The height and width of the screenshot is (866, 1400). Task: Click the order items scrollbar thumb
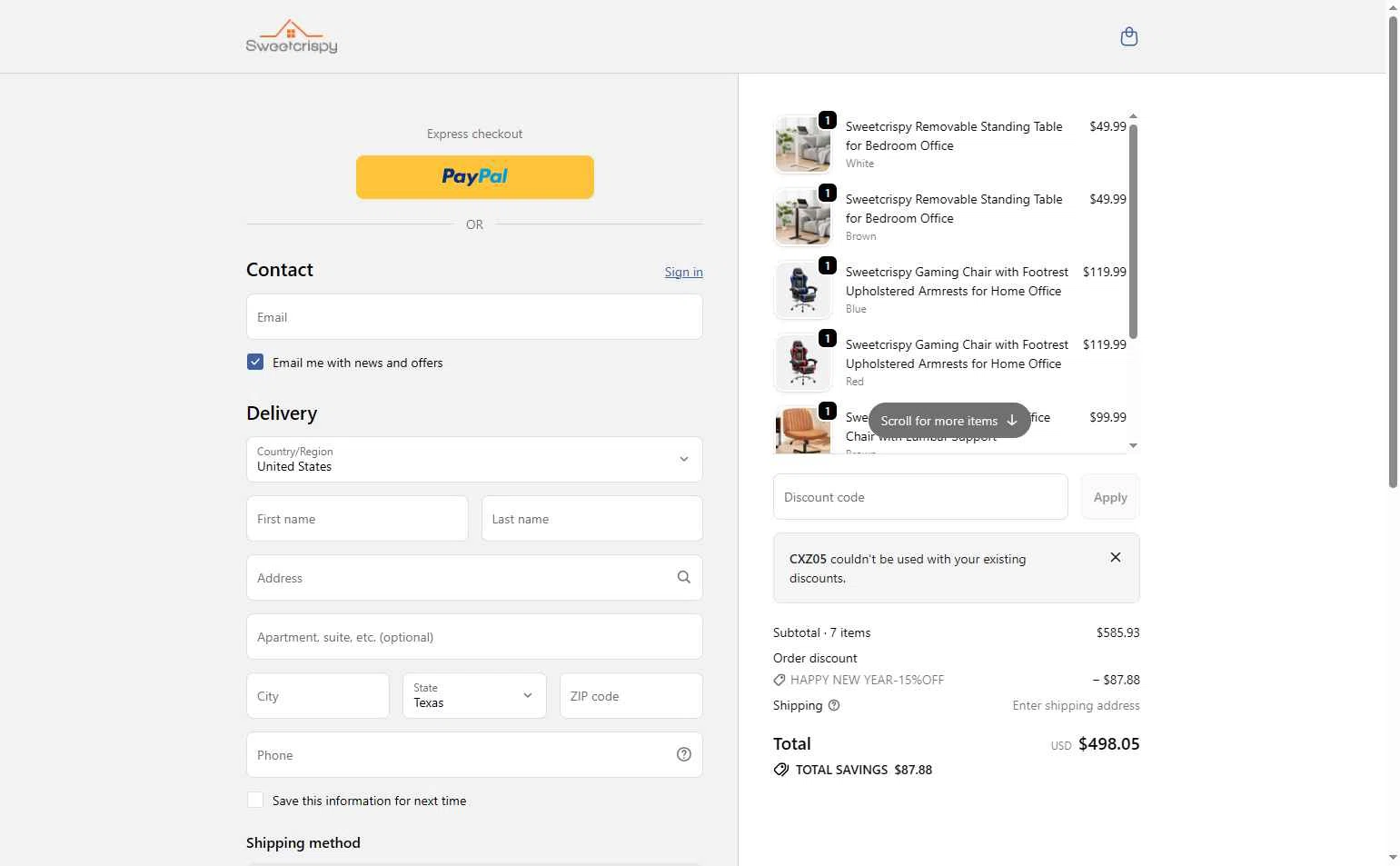pyautogui.click(x=1133, y=231)
